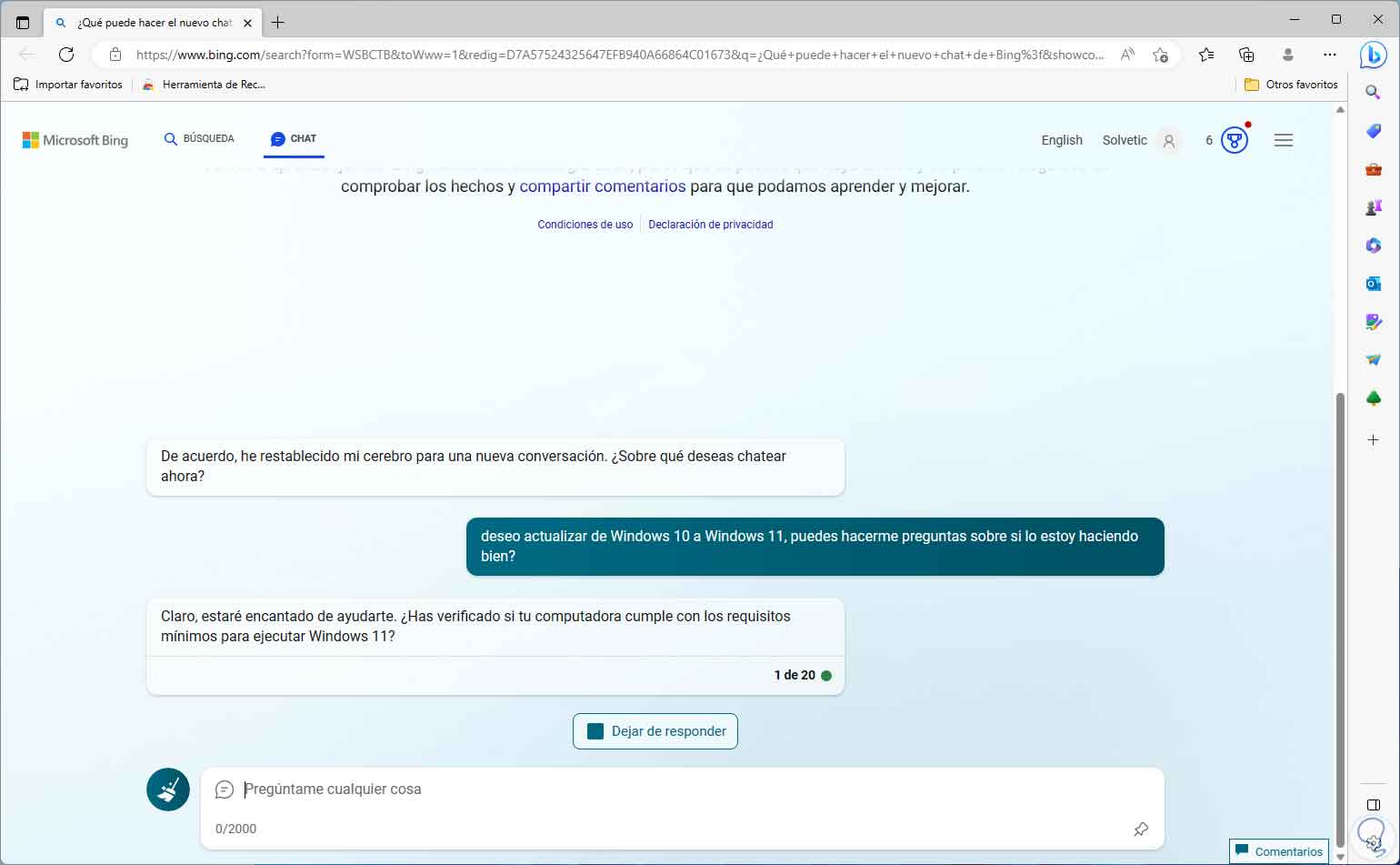This screenshot has height=865, width=1400.
Task: Click the Read aloud icon in address bar
Action: tap(1127, 55)
